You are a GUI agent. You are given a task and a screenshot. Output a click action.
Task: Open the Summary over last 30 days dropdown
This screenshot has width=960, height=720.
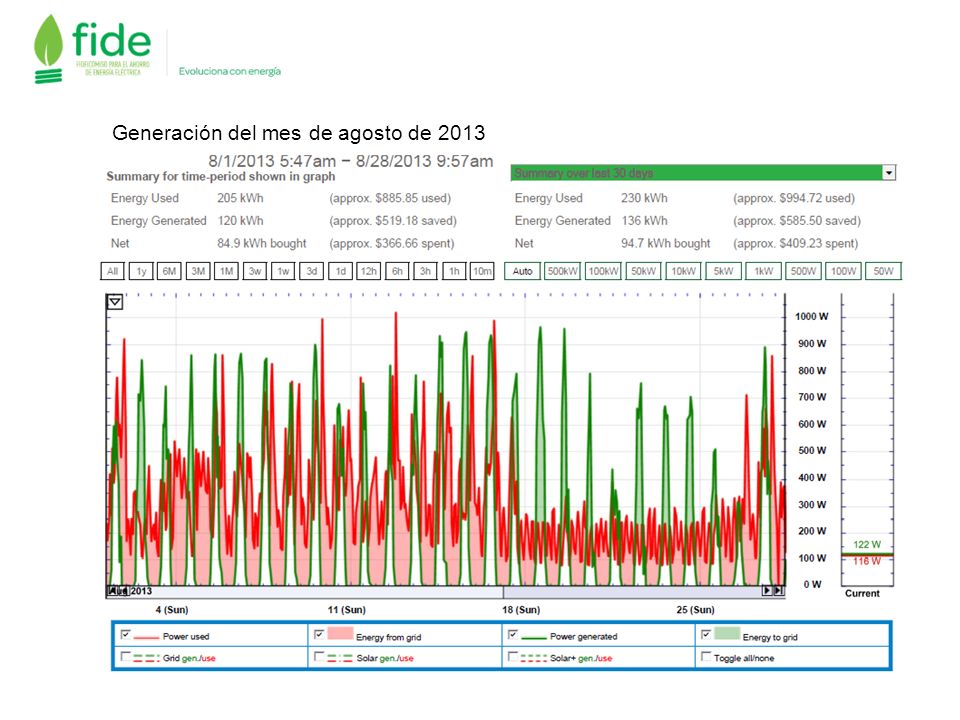pos(890,173)
